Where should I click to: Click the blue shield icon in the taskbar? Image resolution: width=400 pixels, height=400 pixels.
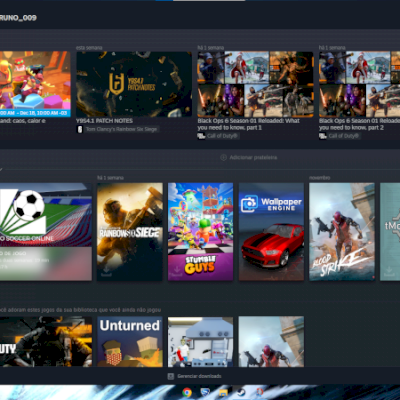click(205, 392)
